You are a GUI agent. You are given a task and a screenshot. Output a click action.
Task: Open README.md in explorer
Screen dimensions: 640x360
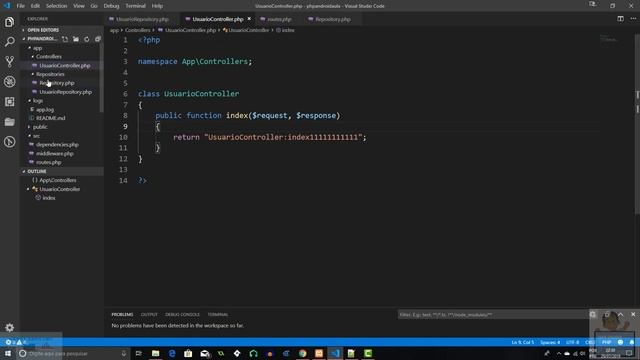click(x=50, y=118)
